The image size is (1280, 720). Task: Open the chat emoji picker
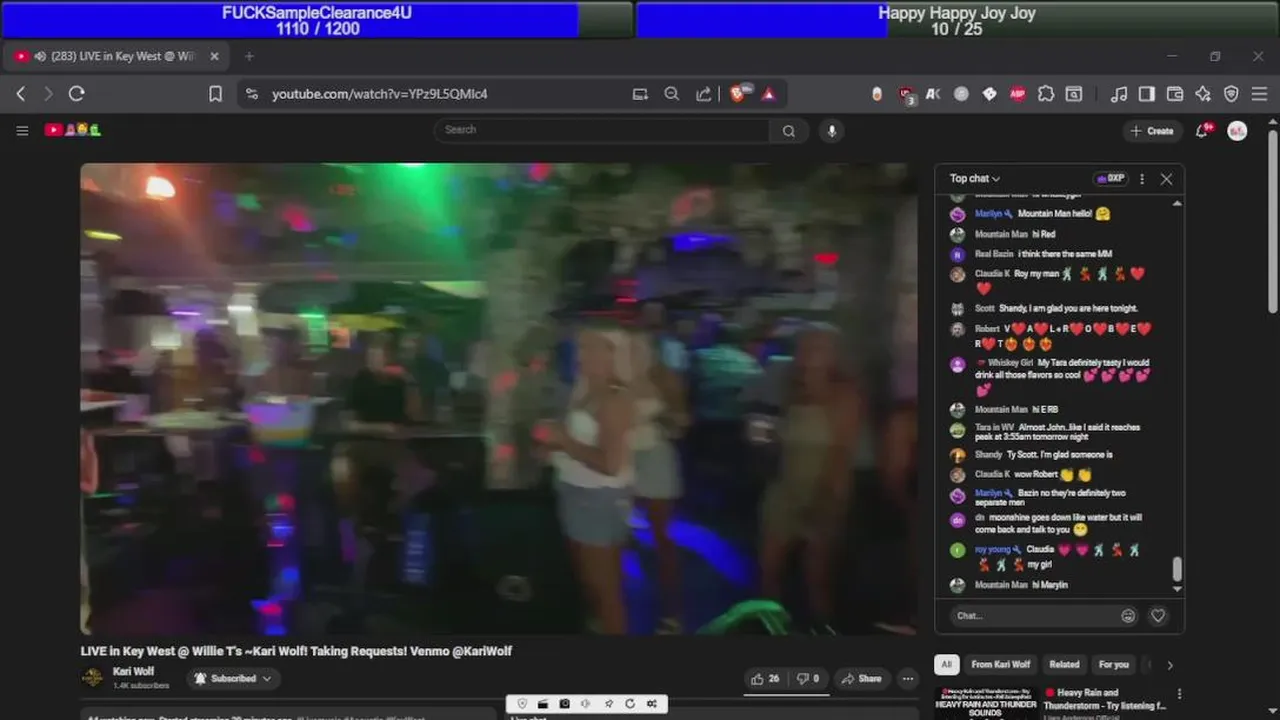[1128, 616]
